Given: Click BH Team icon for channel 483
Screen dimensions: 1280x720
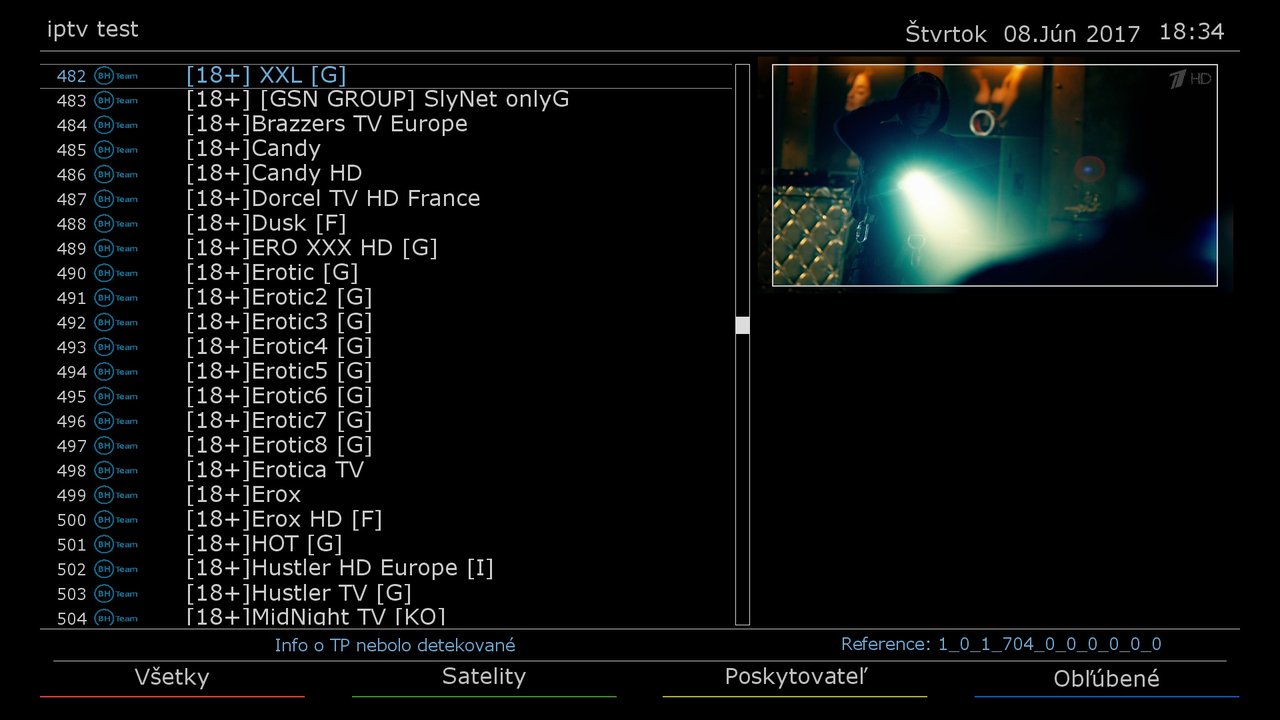Looking at the screenshot, I should coord(116,100).
